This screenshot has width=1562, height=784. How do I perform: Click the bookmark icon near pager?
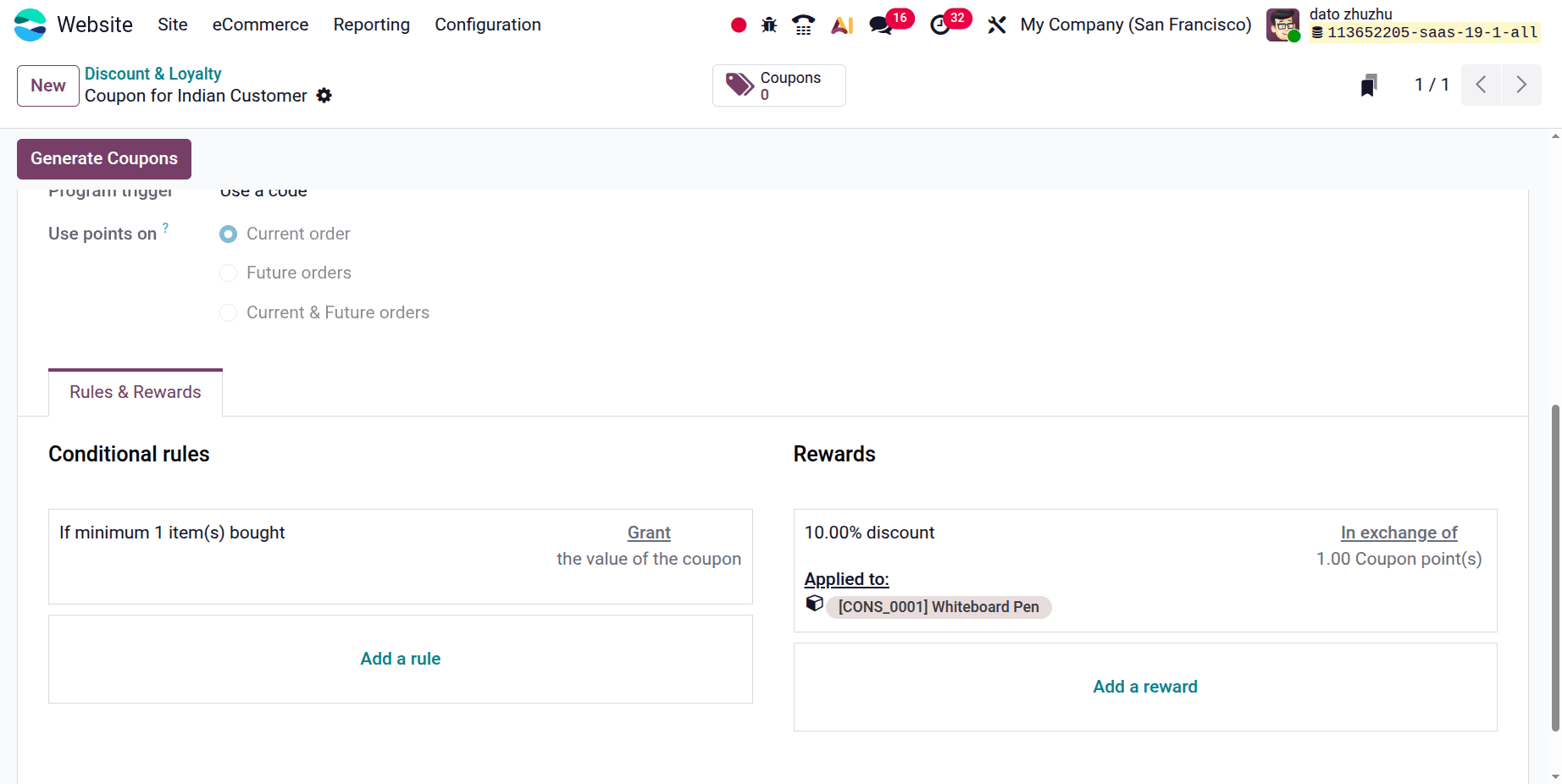[1369, 85]
